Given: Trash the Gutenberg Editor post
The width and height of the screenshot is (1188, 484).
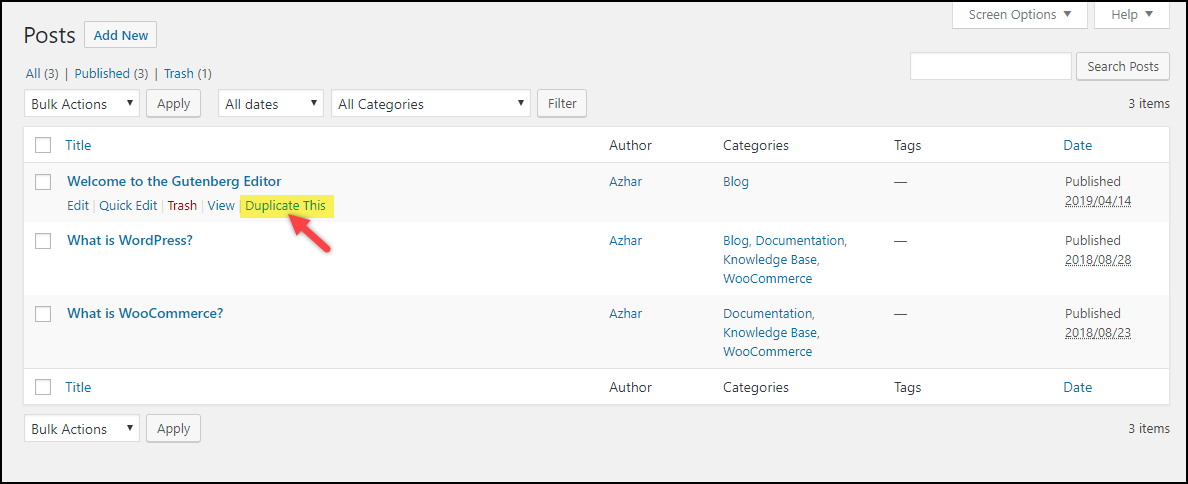Looking at the screenshot, I should coord(182,205).
